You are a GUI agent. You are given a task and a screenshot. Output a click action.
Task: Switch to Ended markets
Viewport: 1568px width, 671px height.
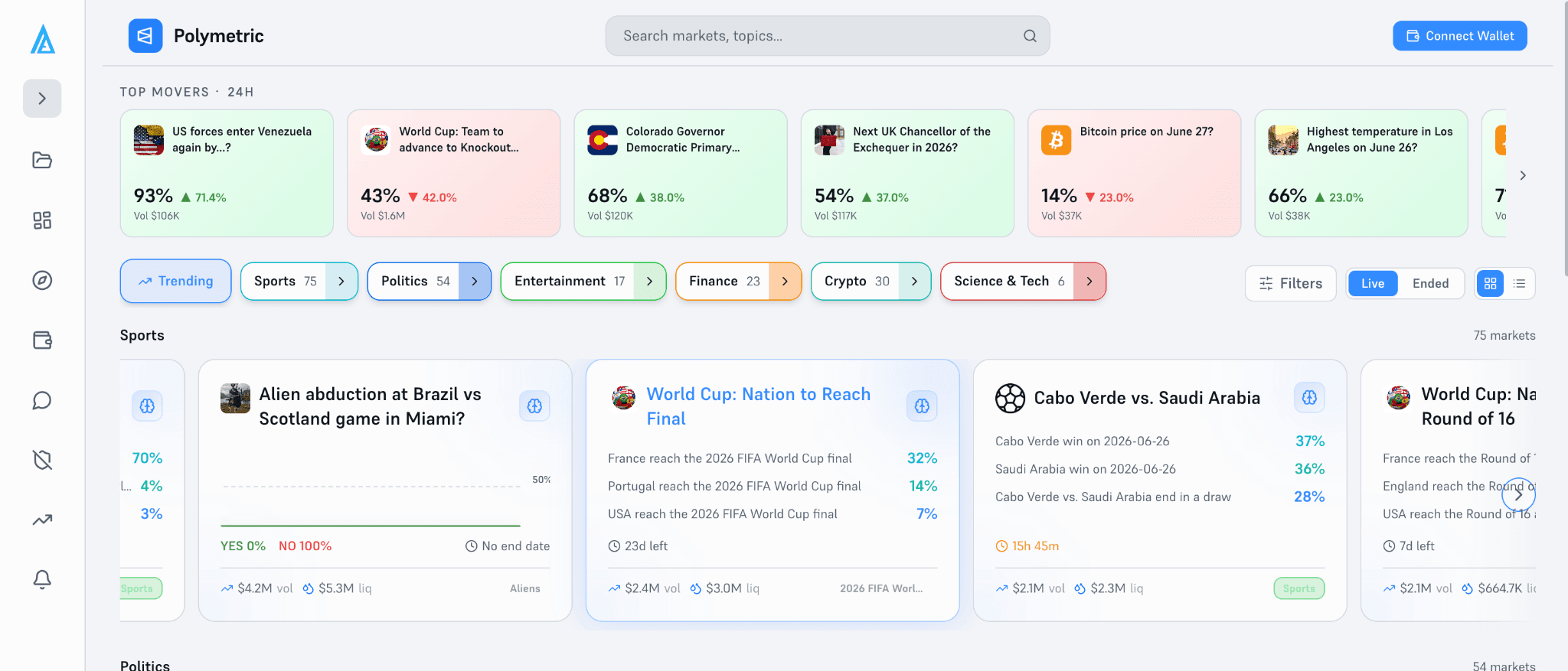click(1430, 283)
